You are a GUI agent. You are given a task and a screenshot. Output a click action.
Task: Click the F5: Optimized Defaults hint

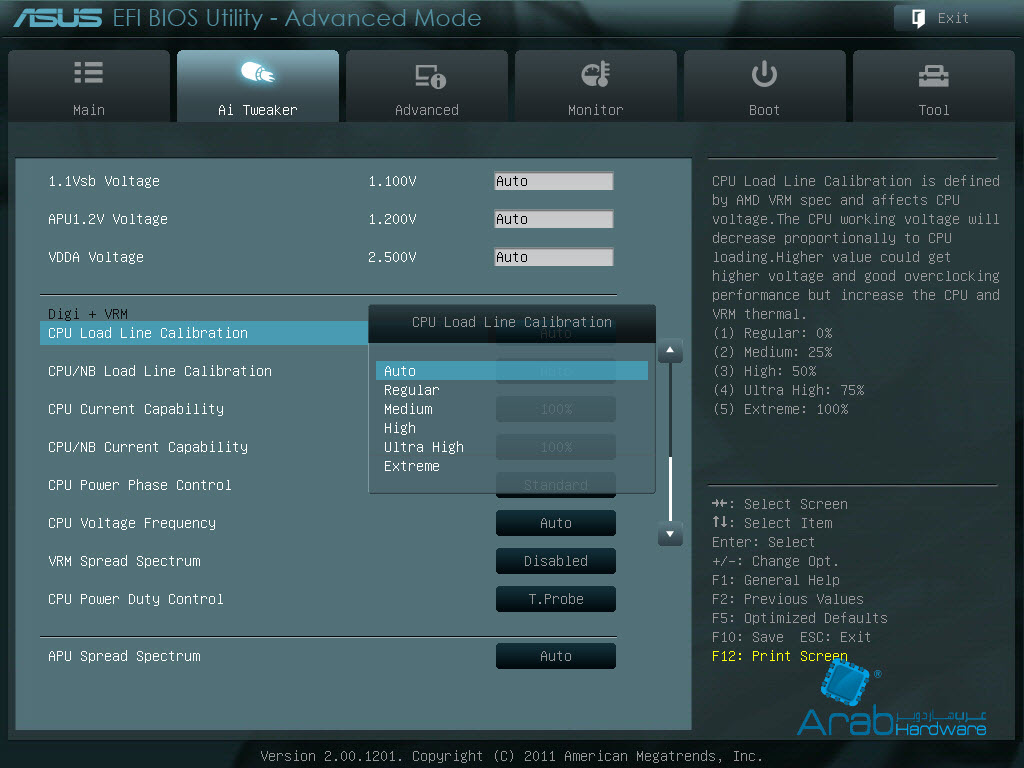800,618
